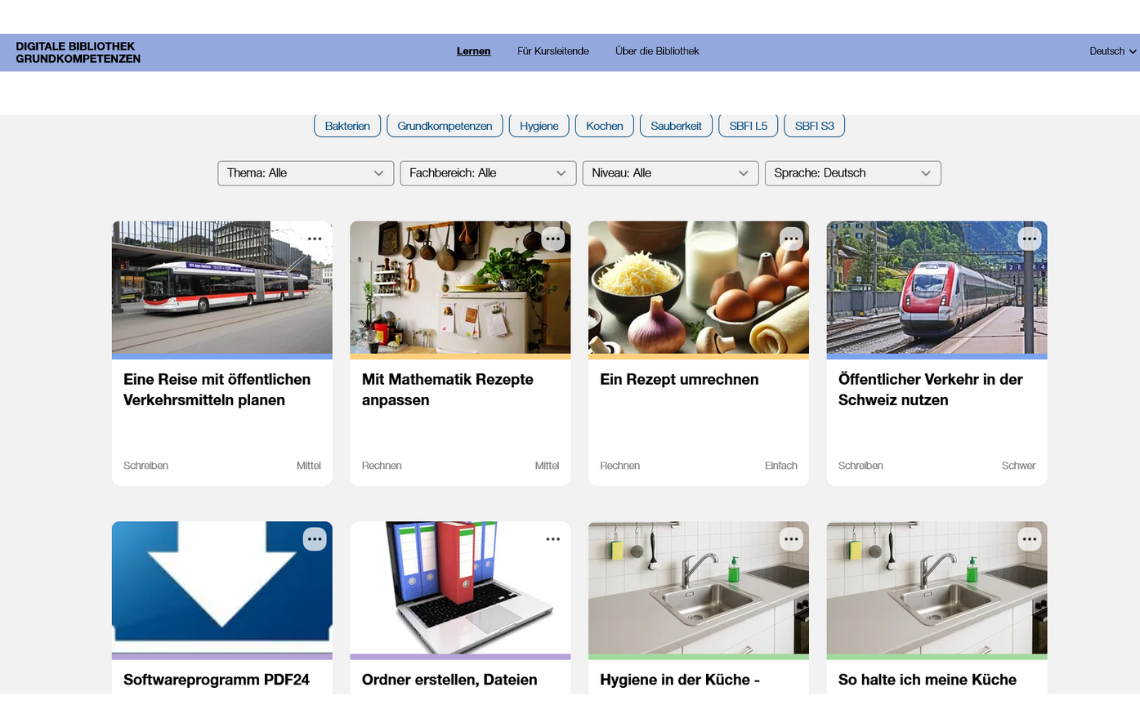Screen dimensions: 1140x720
Task: Click Einfach level on Ein Rezept umrechnen card
Action: point(781,465)
